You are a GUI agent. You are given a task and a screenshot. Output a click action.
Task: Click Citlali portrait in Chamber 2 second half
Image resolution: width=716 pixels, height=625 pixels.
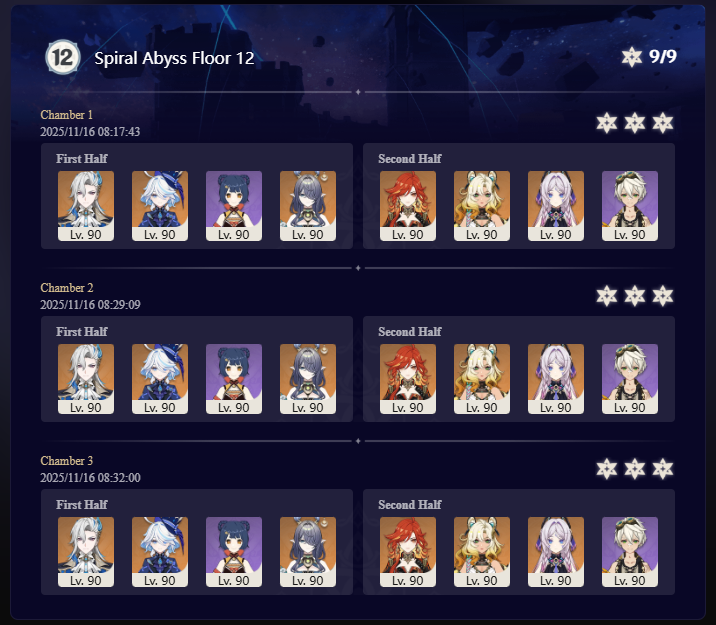[x=556, y=379]
